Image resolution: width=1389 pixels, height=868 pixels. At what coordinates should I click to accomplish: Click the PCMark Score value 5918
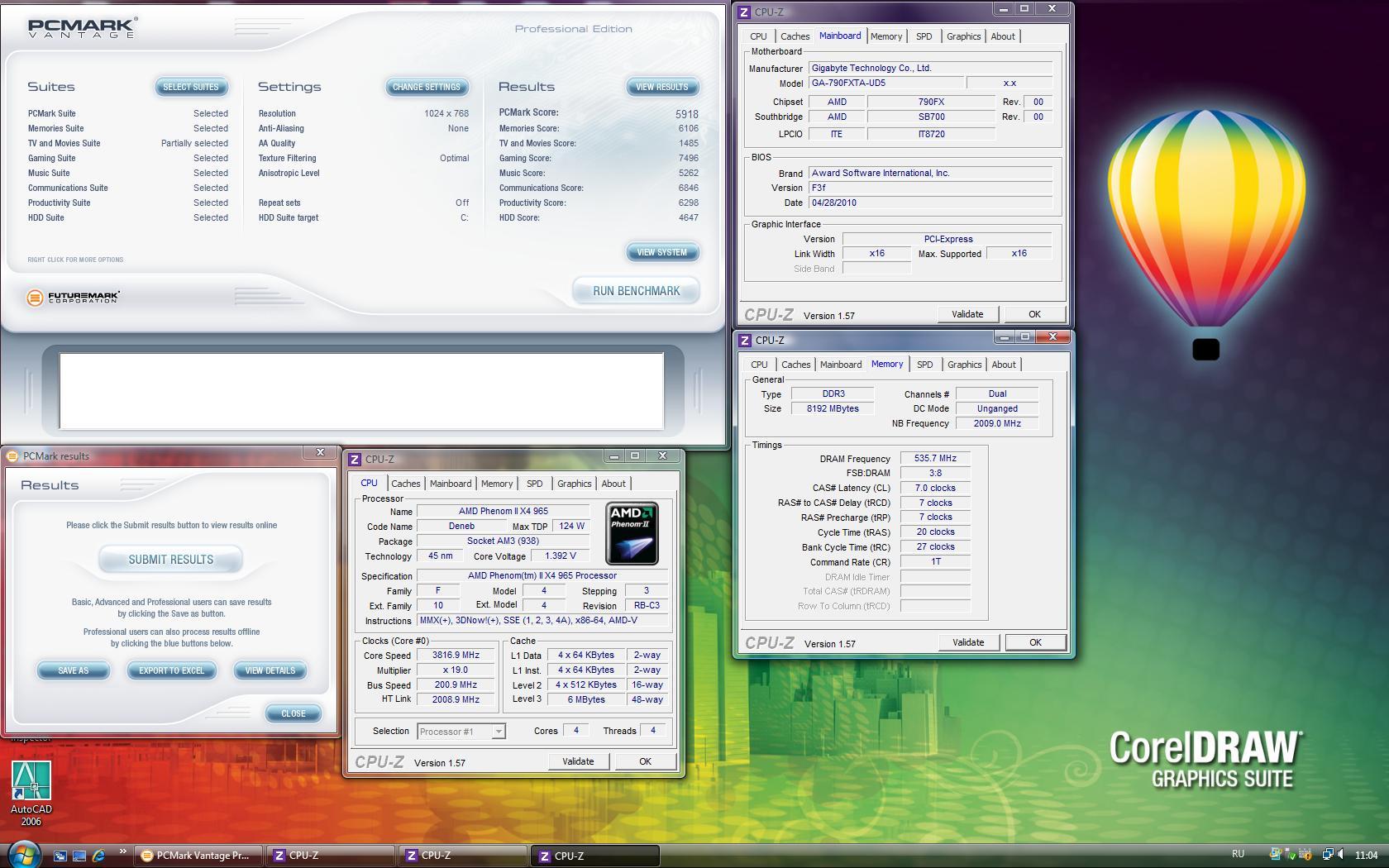coord(686,114)
